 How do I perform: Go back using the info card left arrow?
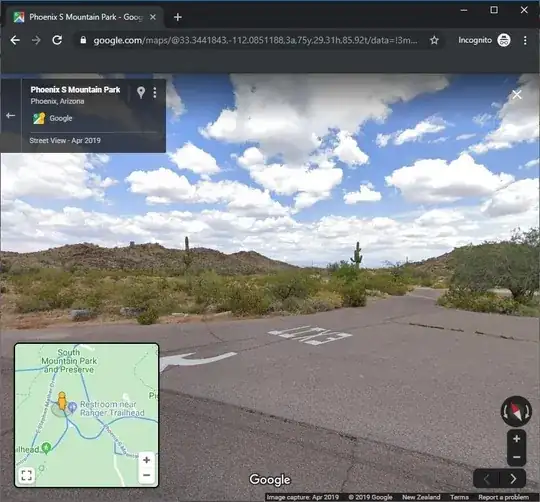pyautogui.click(x=11, y=116)
